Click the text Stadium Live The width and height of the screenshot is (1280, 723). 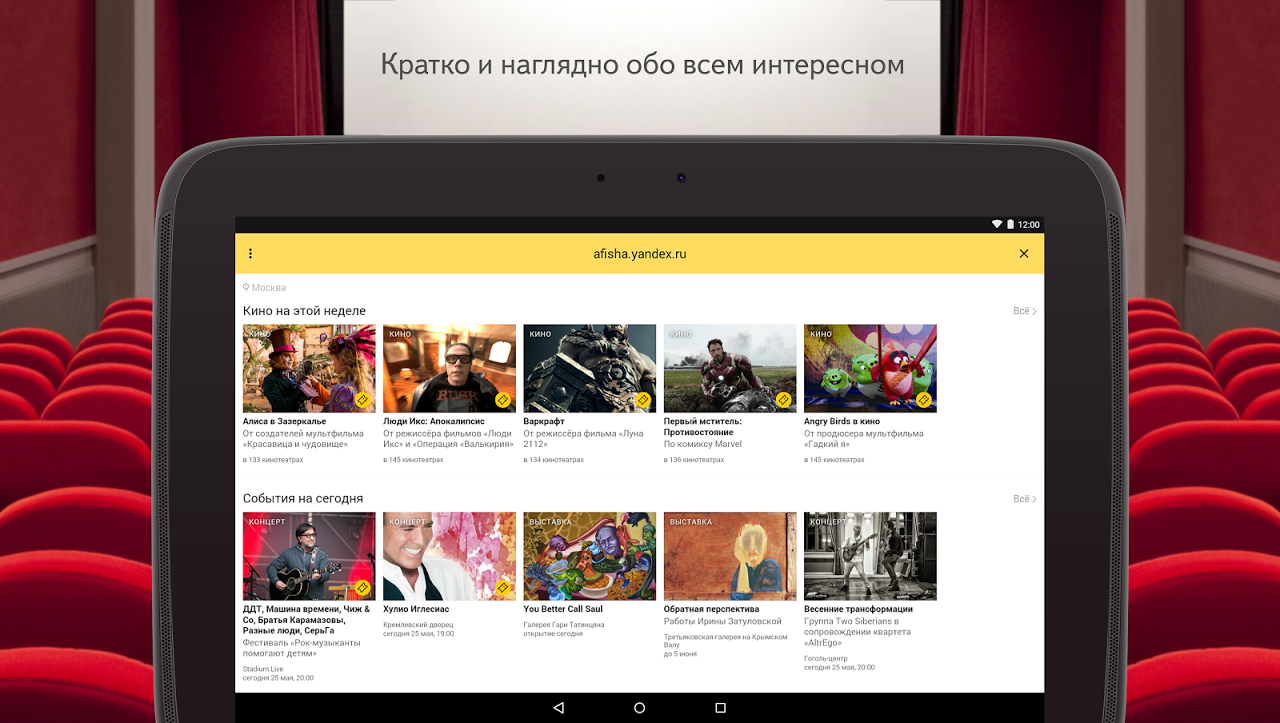click(263, 669)
